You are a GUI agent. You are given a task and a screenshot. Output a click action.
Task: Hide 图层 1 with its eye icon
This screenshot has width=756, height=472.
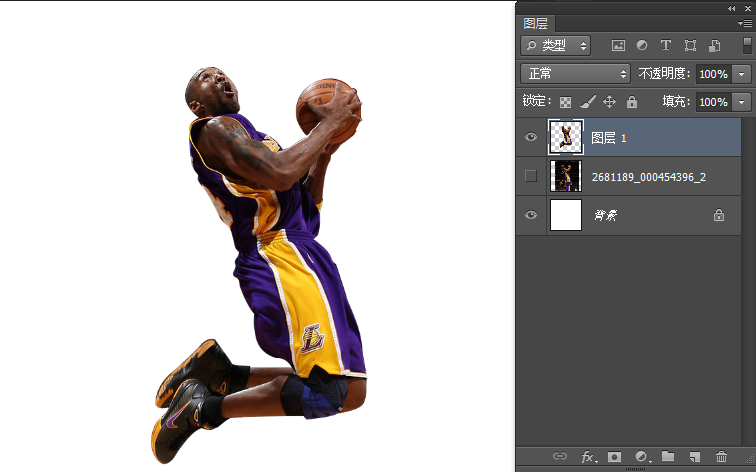[531, 137]
